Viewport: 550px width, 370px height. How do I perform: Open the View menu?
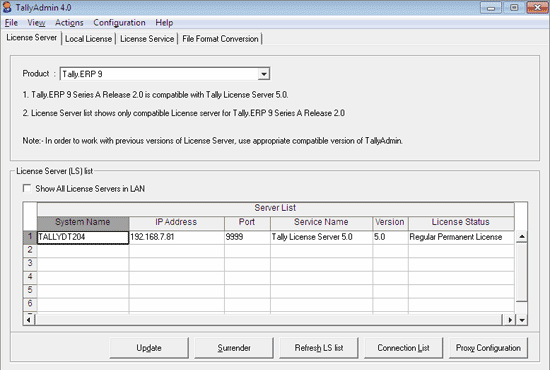pyautogui.click(x=36, y=23)
